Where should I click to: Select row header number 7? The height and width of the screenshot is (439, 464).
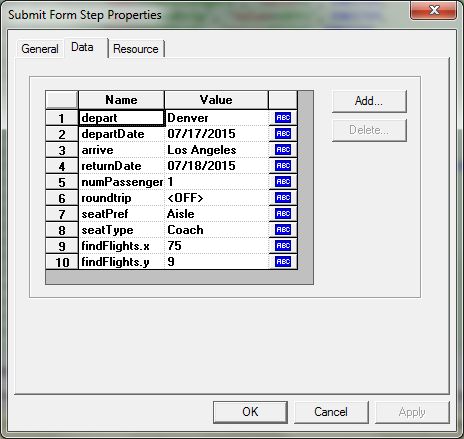point(62,214)
